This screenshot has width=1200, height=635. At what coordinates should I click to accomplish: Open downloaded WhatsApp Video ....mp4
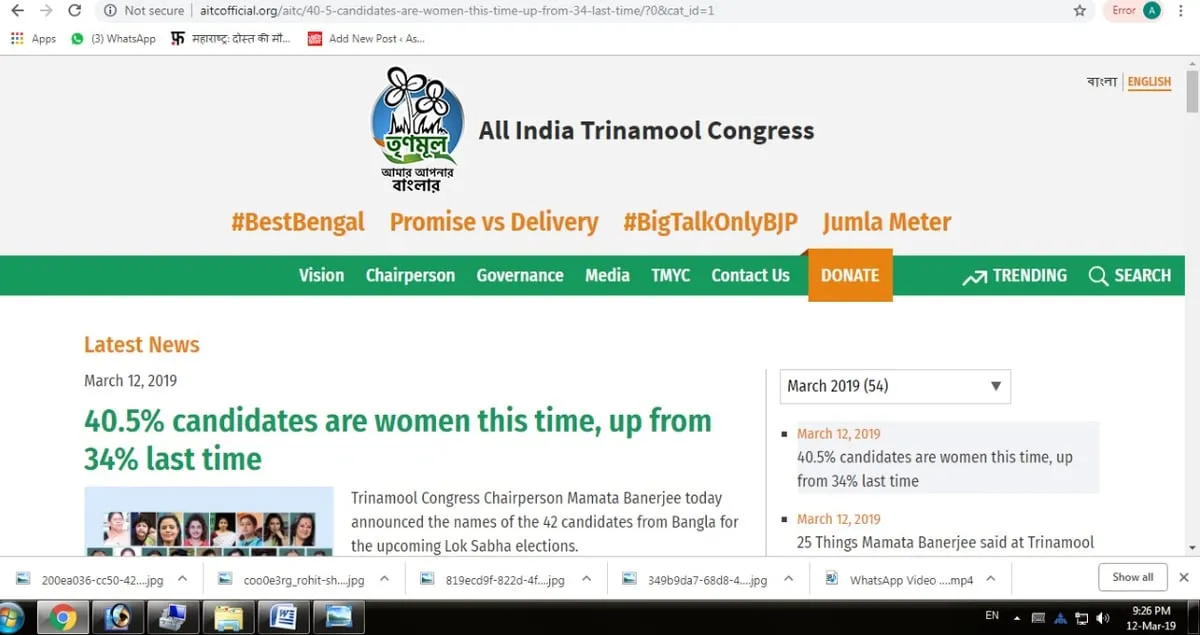point(900,579)
